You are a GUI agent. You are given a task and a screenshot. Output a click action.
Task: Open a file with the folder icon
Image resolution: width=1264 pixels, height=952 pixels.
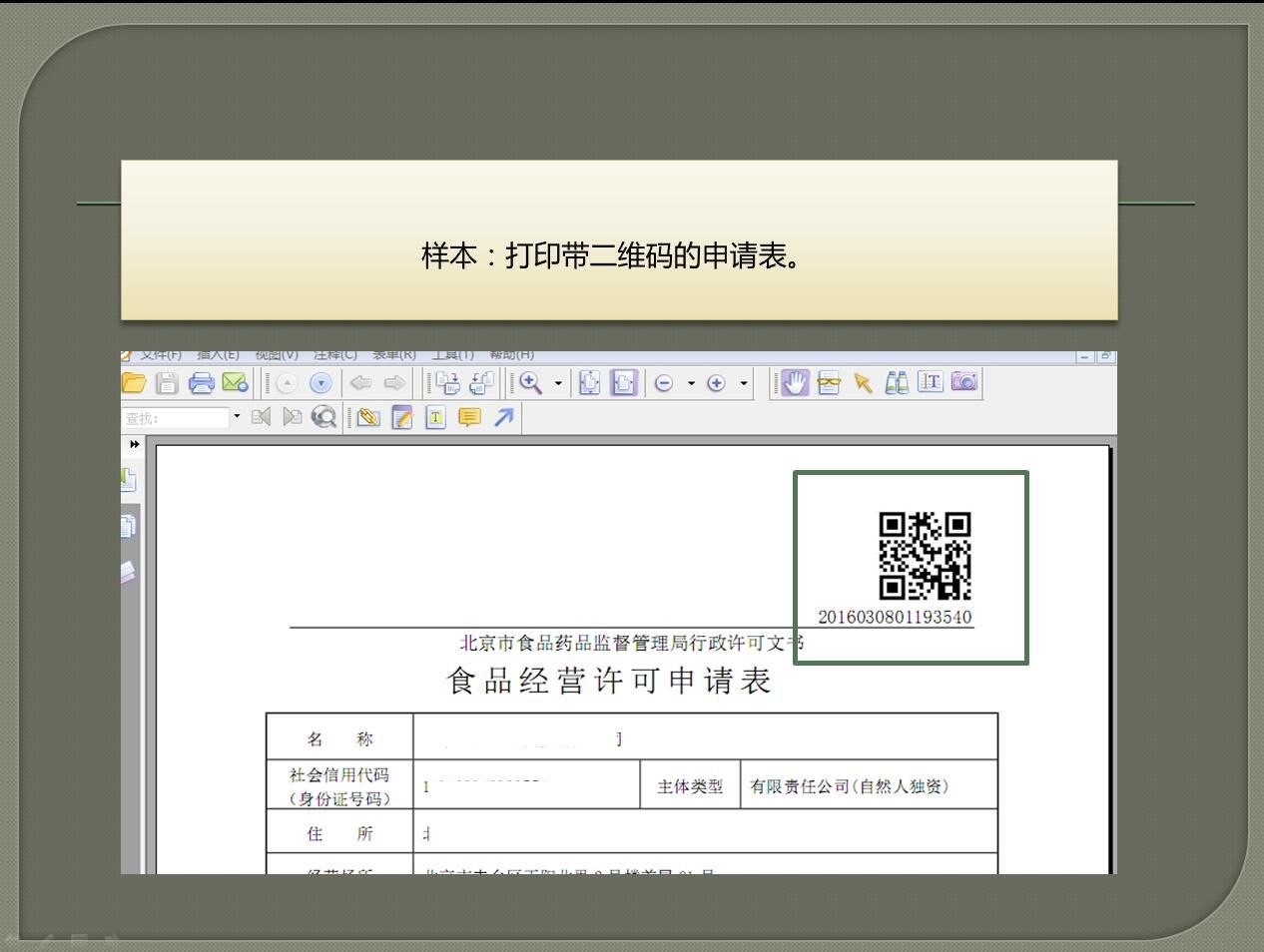coord(134,382)
